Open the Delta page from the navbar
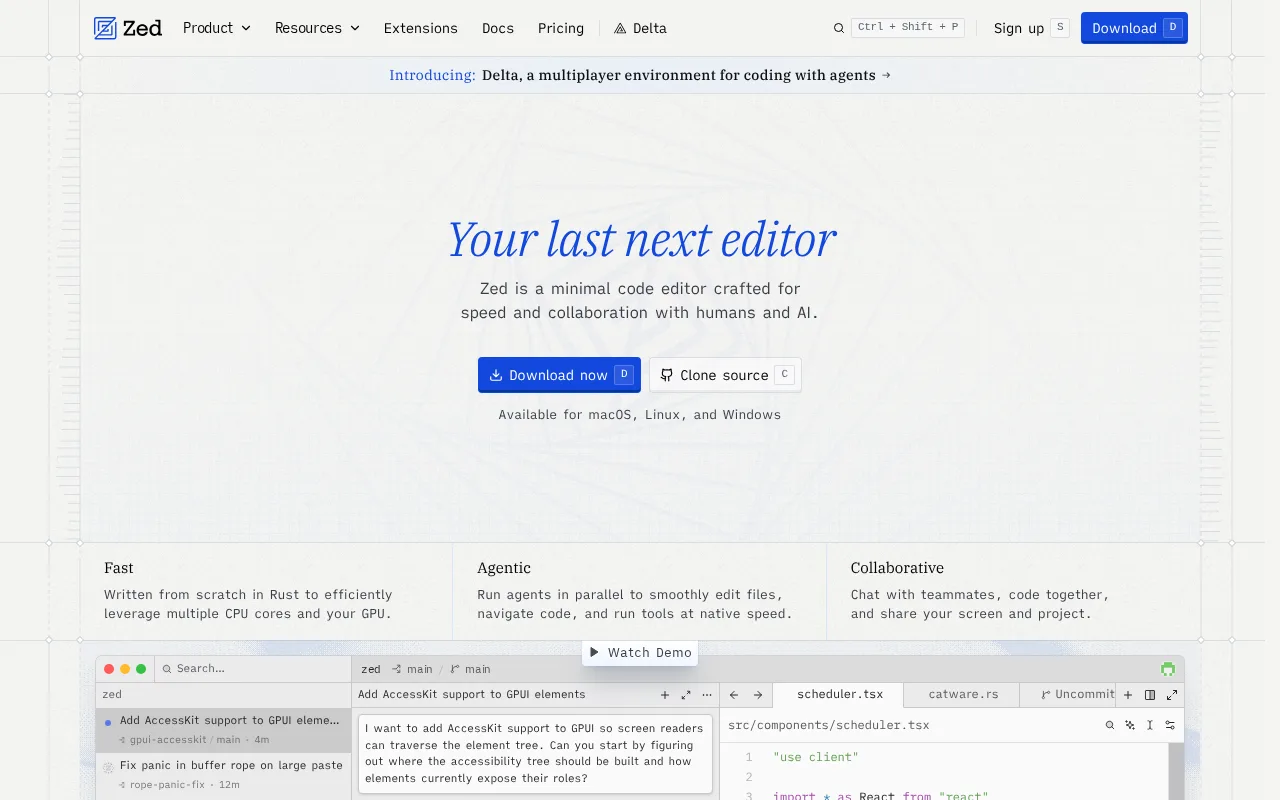The width and height of the screenshot is (1280, 800). [640, 28]
